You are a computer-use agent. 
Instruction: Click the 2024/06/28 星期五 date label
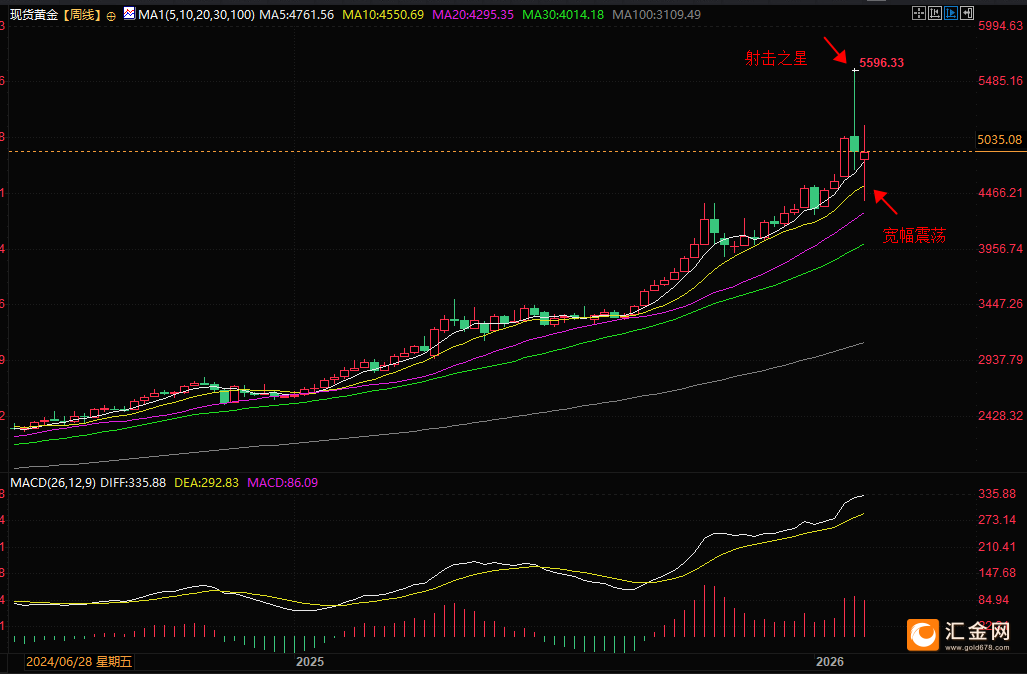[x=79, y=662]
